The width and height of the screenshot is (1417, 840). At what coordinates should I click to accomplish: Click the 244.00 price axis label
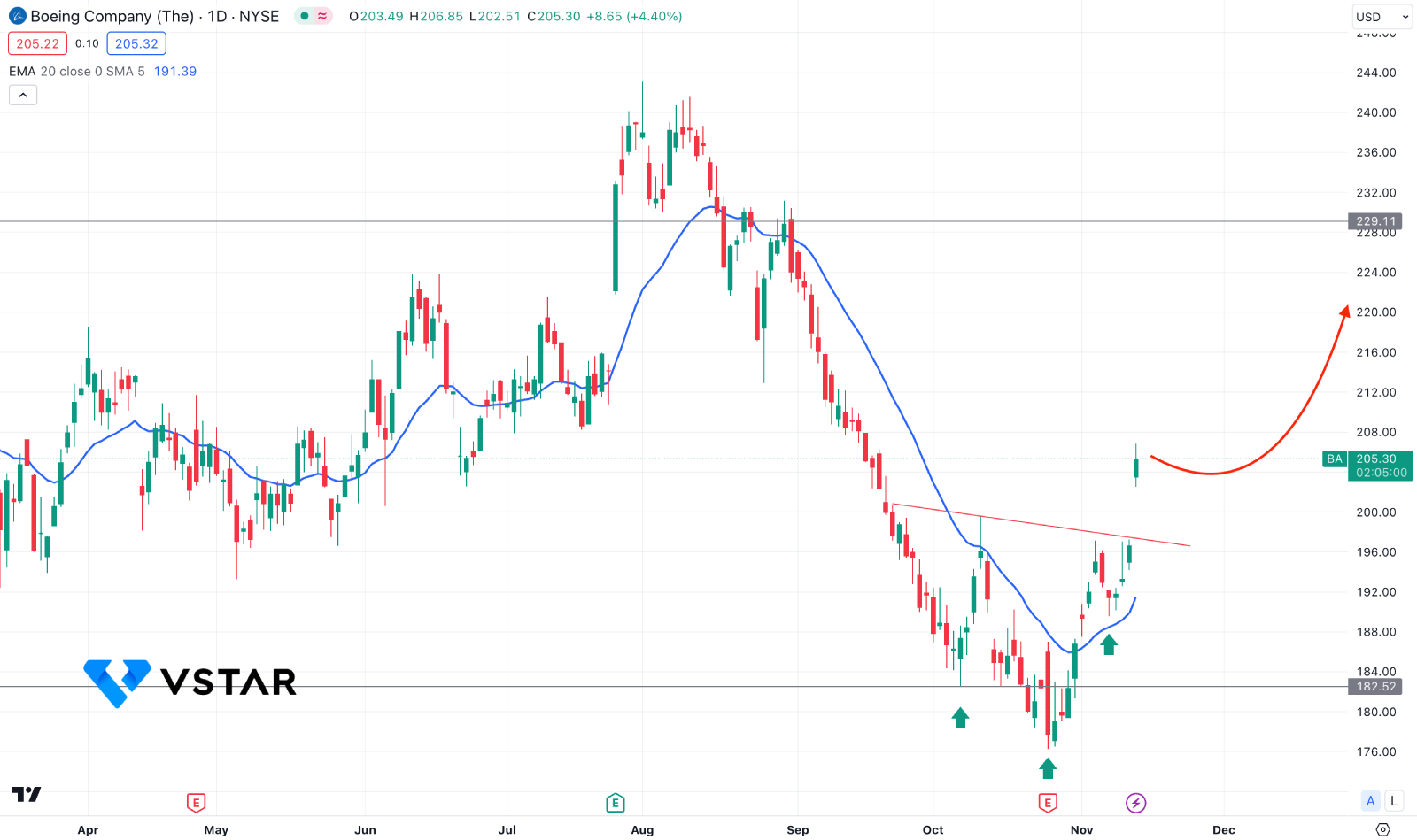(1376, 73)
